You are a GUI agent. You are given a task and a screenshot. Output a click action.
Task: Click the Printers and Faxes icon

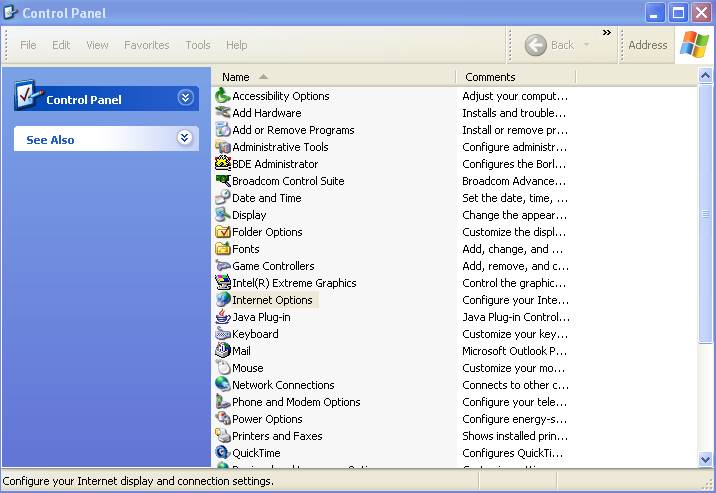[x=222, y=436]
